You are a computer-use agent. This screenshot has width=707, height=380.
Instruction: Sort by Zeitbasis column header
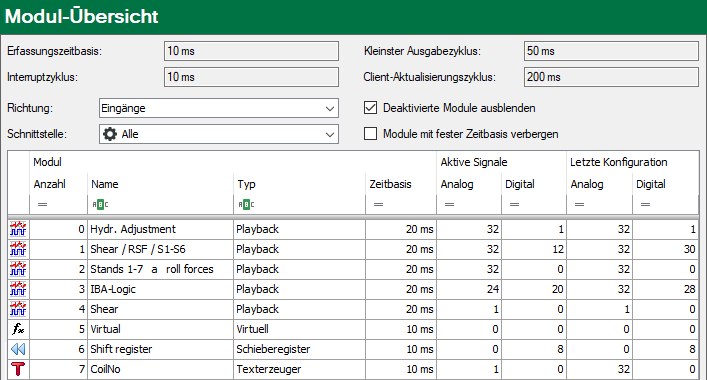click(390, 184)
